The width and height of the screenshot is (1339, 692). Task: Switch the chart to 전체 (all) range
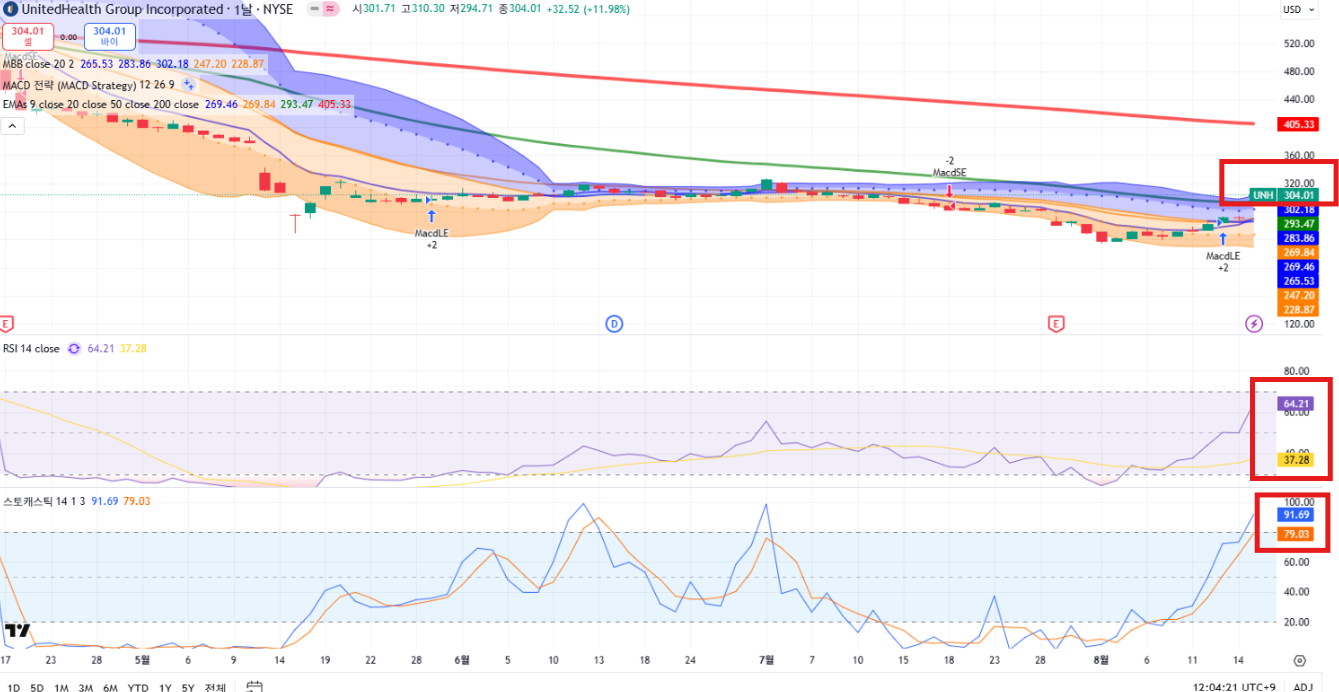(x=215, y=687)
